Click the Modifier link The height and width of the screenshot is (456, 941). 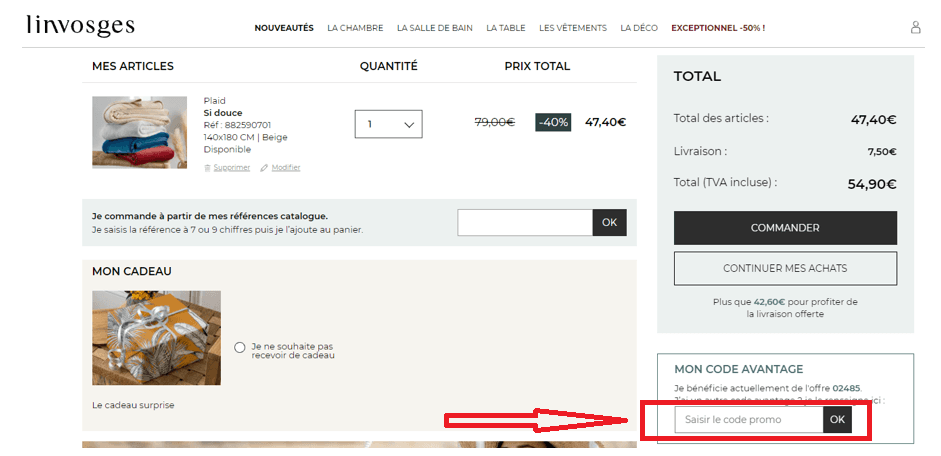[286, 168]
